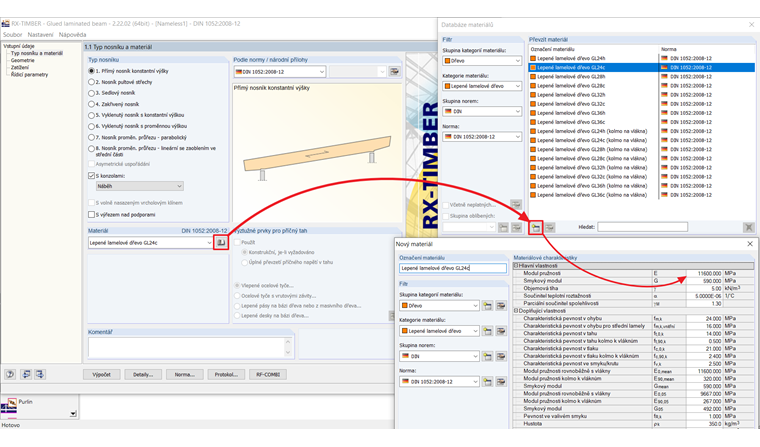Select Geometrie in the navigation tree
The image size is (760, 447).
click(23, 61)
